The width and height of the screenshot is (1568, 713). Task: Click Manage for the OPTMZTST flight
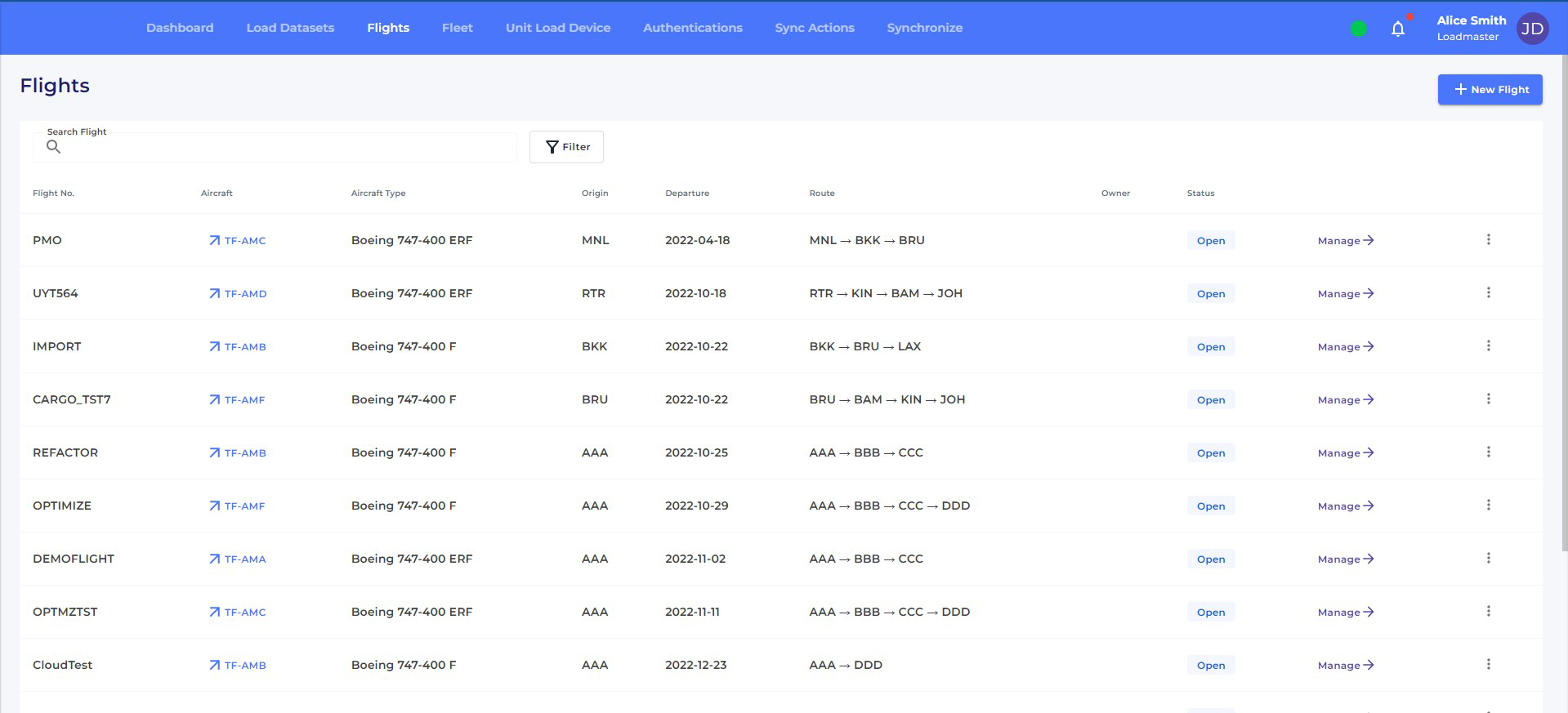(x=1346, y=613)
